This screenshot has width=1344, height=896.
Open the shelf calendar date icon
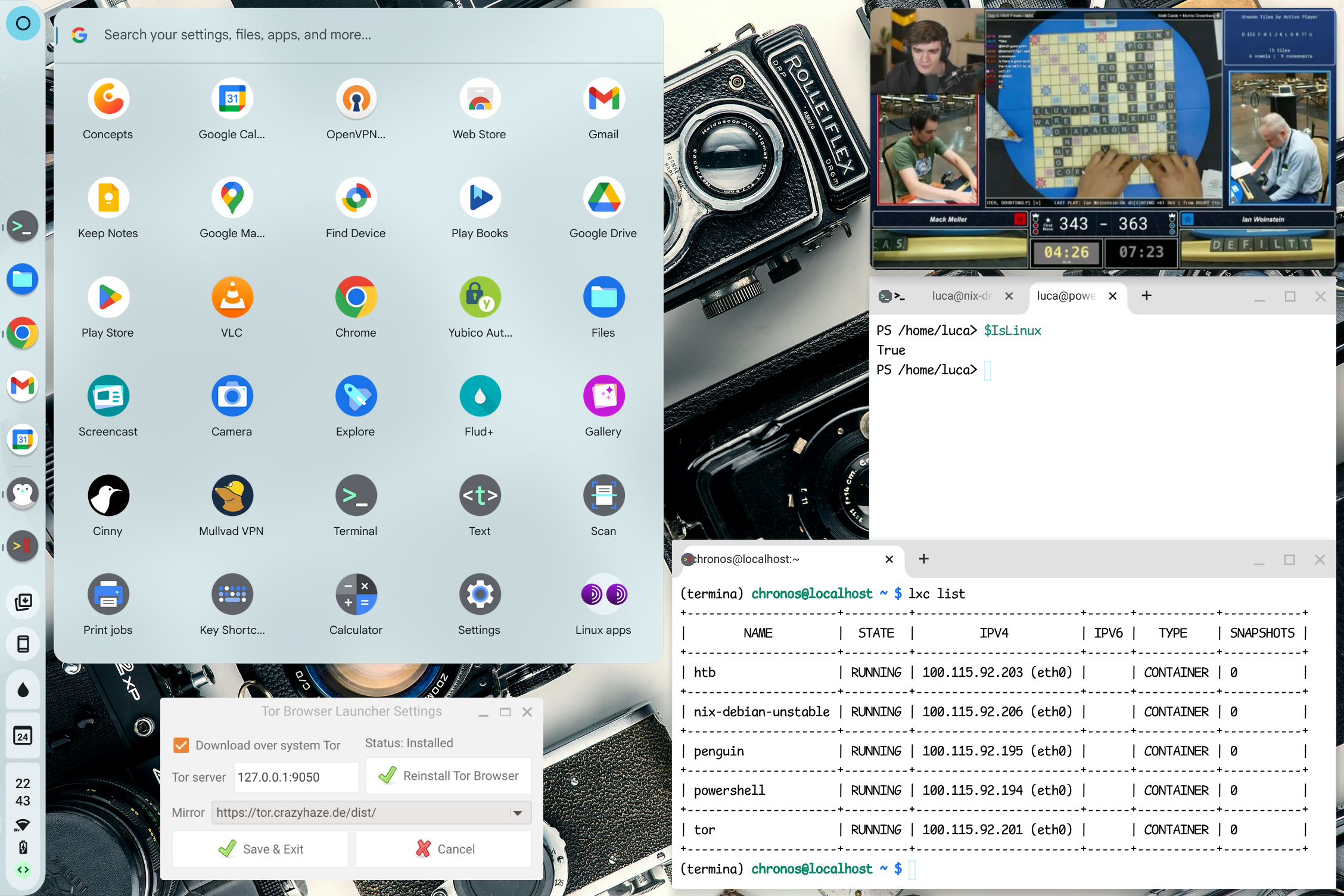[x=23, y=736]
